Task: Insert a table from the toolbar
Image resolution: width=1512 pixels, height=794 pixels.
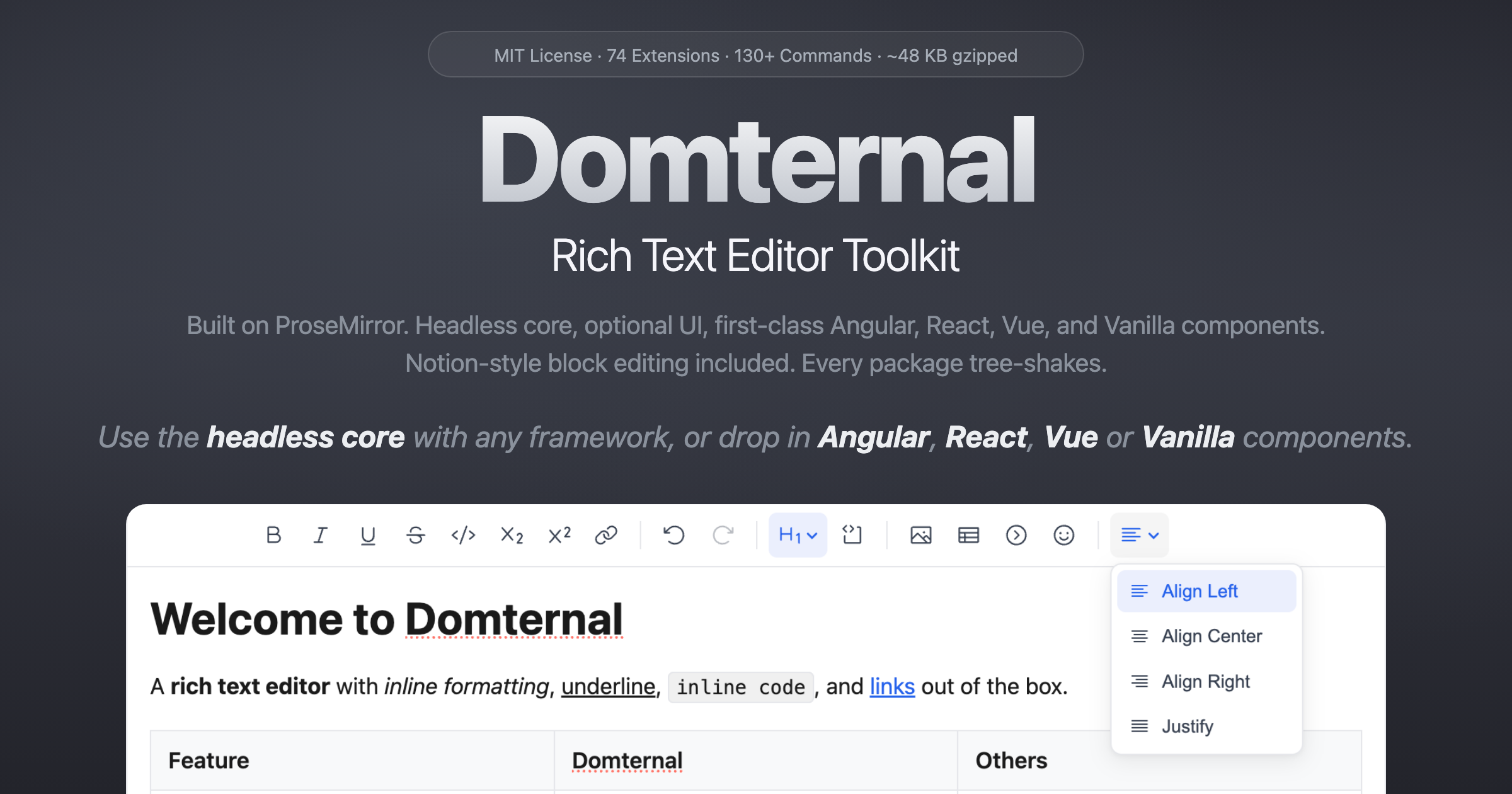Action: click(x=968, y=535)
